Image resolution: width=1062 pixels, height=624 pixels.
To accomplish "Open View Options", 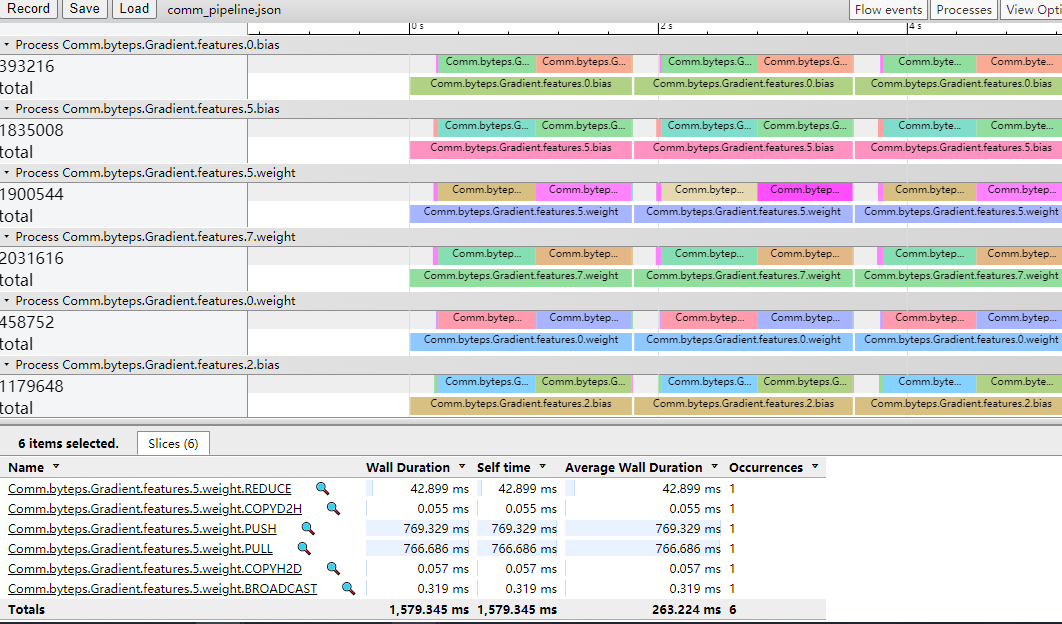I will click(1035, 10).
